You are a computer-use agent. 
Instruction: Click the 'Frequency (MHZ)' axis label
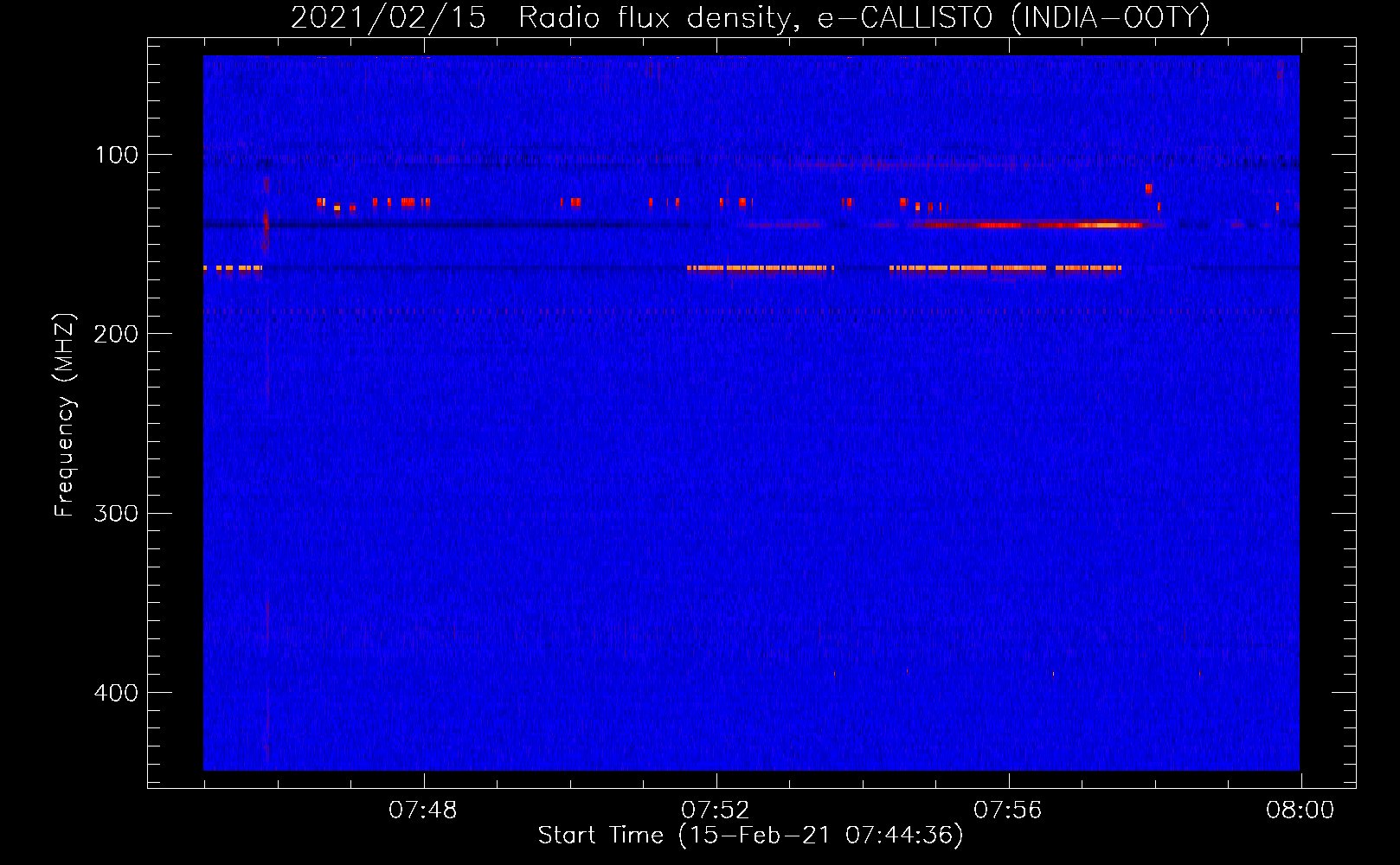click(x=65, y=415)
